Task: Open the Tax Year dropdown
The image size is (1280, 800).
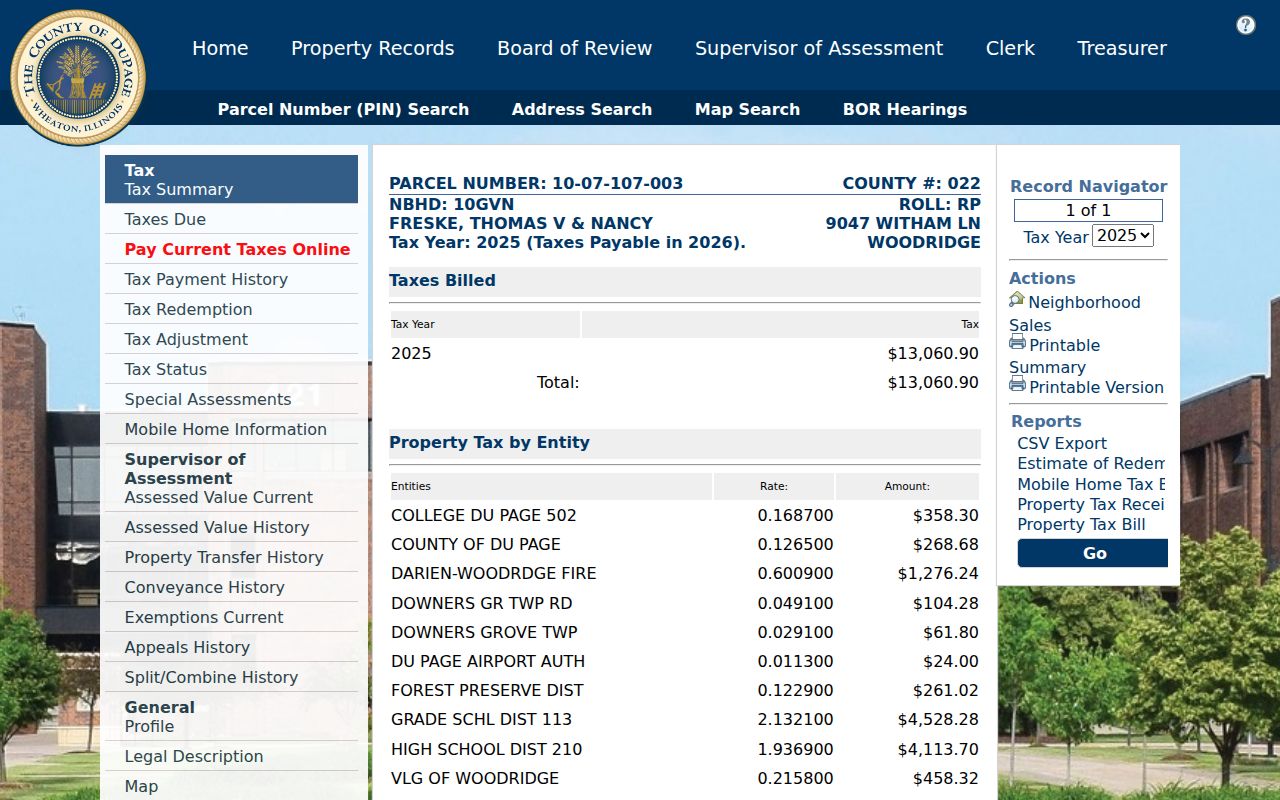Action: [1123, 236]
